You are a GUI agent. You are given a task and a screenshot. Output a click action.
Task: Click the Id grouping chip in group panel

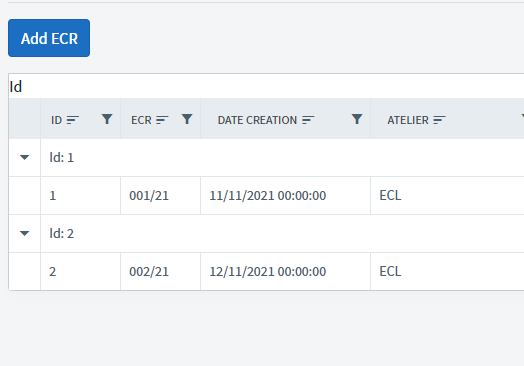(x=16, y=87)
